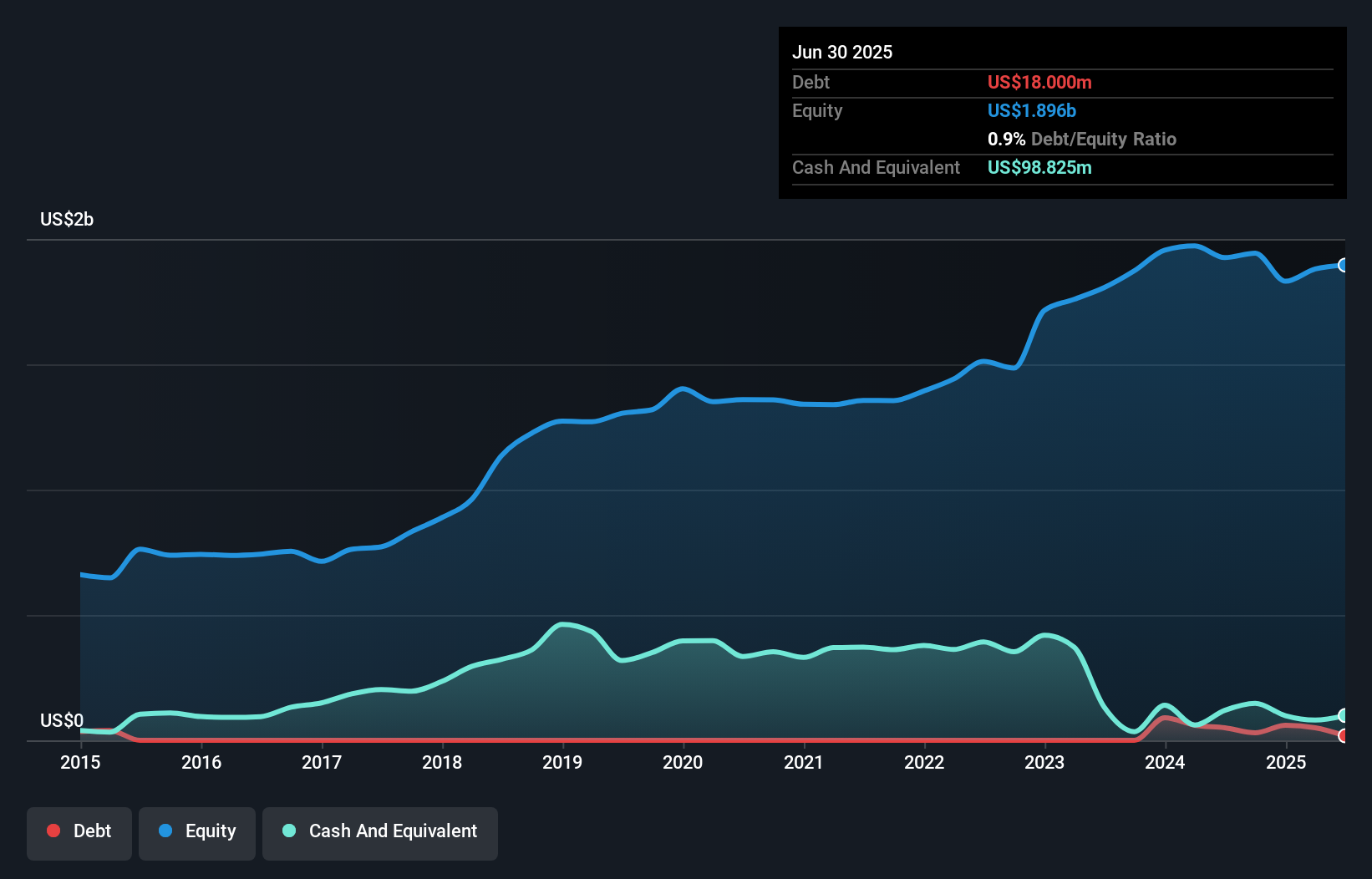Collapse the data tooltip panel

click(1062, 113)
